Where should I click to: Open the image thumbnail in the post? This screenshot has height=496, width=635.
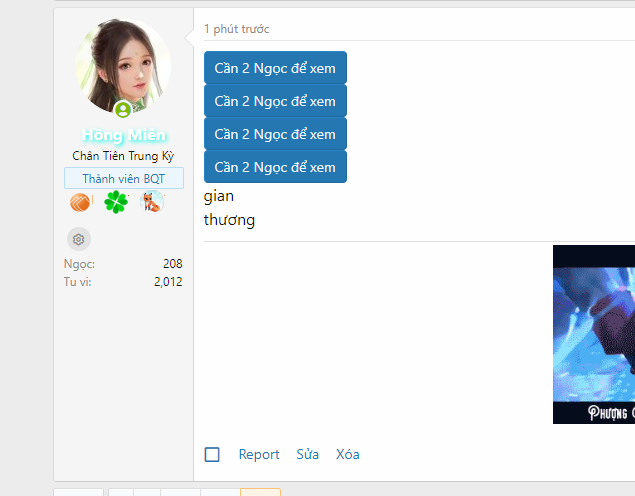594,334
